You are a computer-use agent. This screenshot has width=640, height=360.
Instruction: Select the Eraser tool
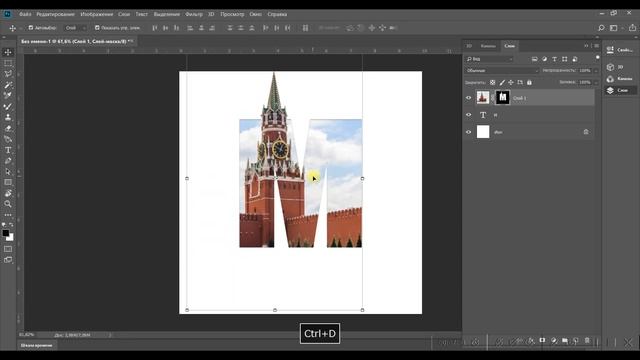(8, 128)
